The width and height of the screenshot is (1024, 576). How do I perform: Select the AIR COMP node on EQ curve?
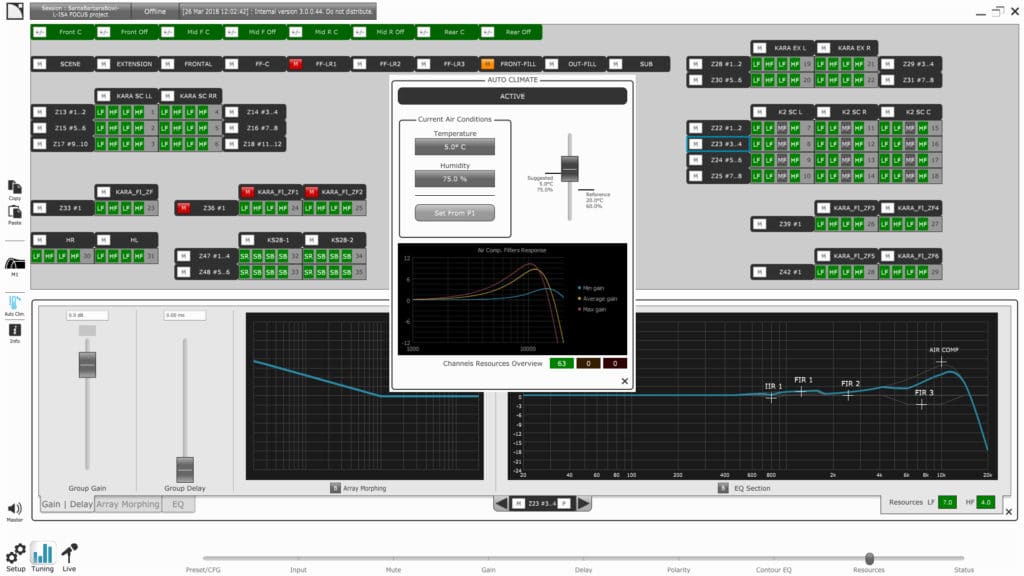941,361
